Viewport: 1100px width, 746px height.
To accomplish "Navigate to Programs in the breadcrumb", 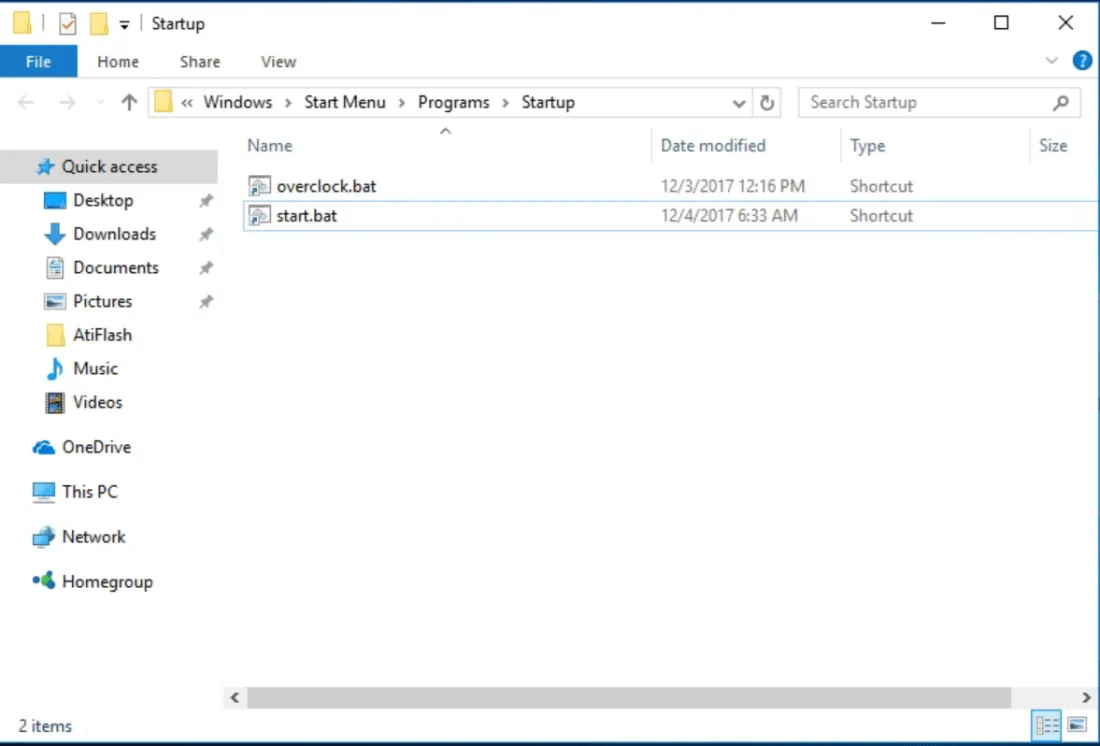I will click(454, 102).
